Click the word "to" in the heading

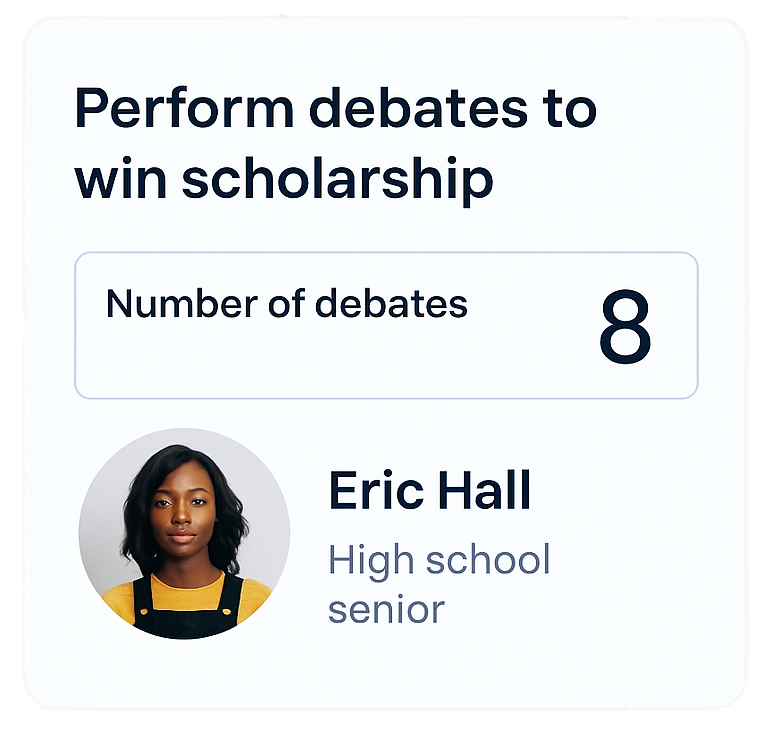573,110
